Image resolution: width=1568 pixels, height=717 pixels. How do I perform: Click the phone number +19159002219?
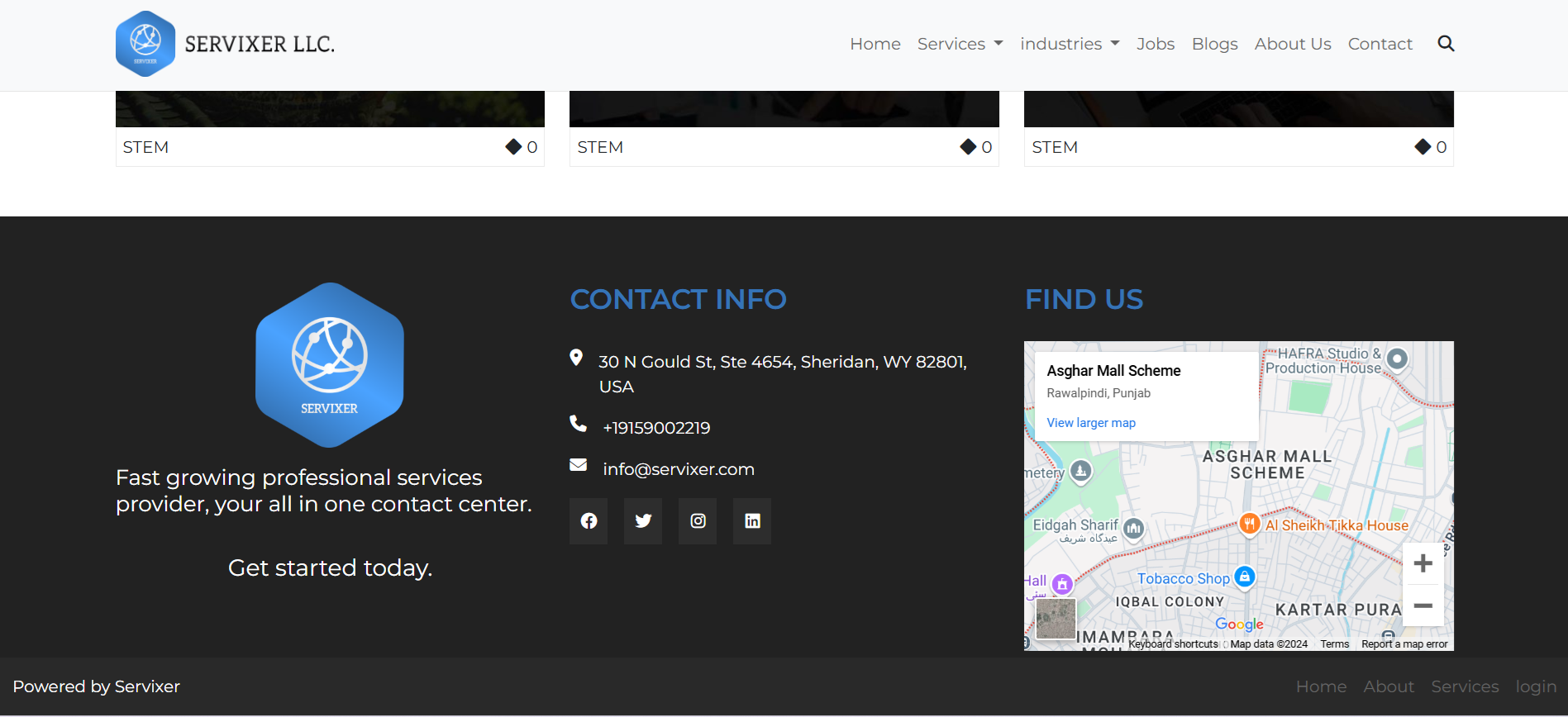(656, 428)
